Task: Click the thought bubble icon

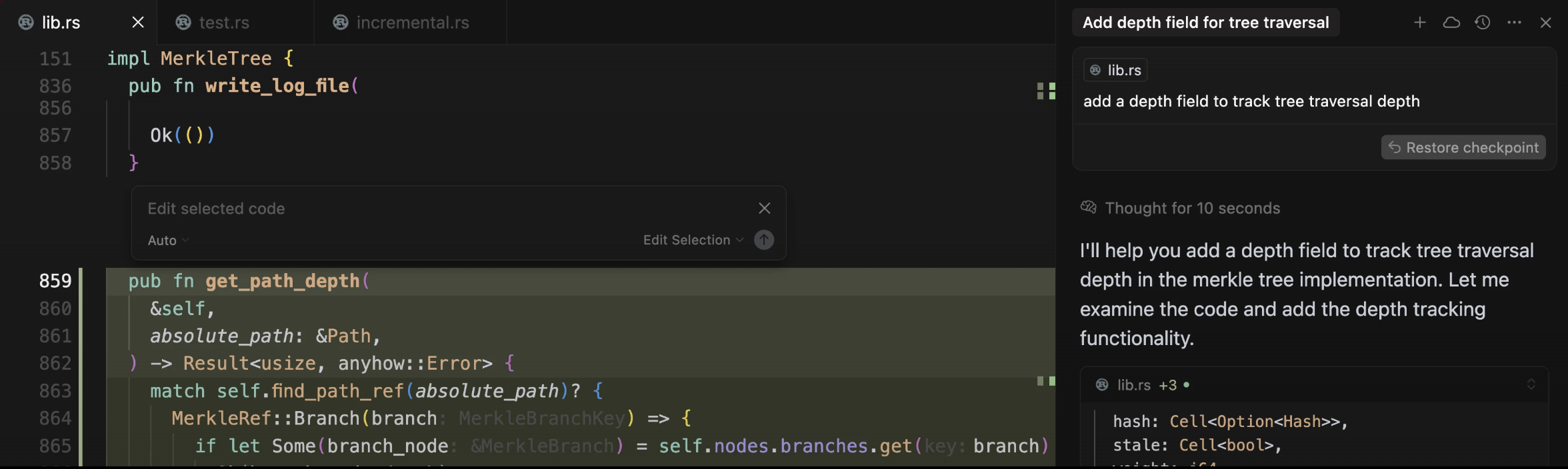Action: click(1089, 207)
